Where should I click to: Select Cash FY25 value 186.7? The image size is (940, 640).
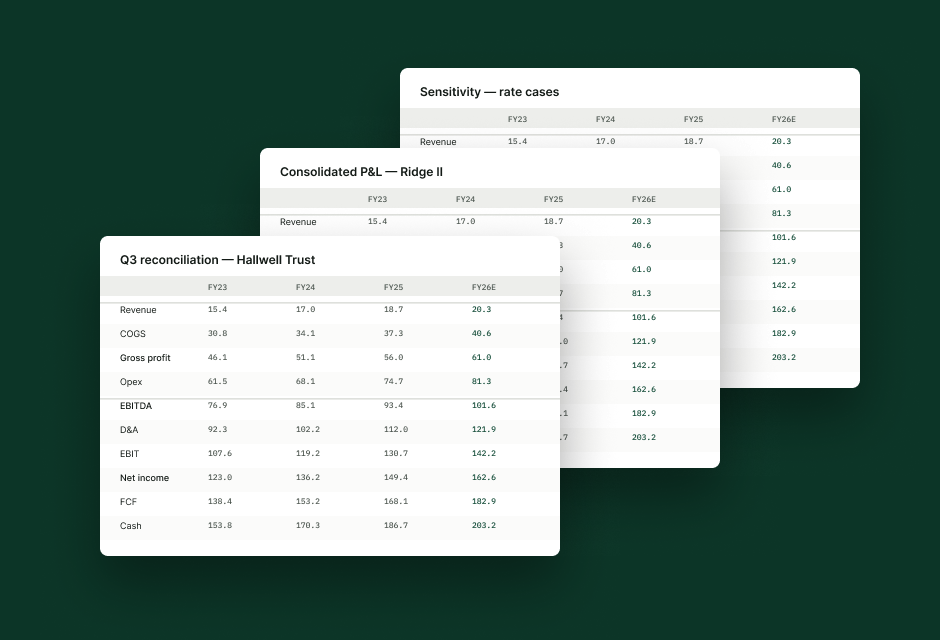point(396,525)
